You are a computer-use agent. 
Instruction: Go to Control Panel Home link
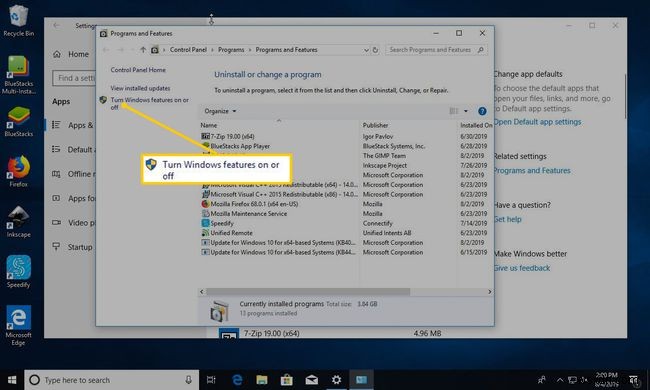138,70
